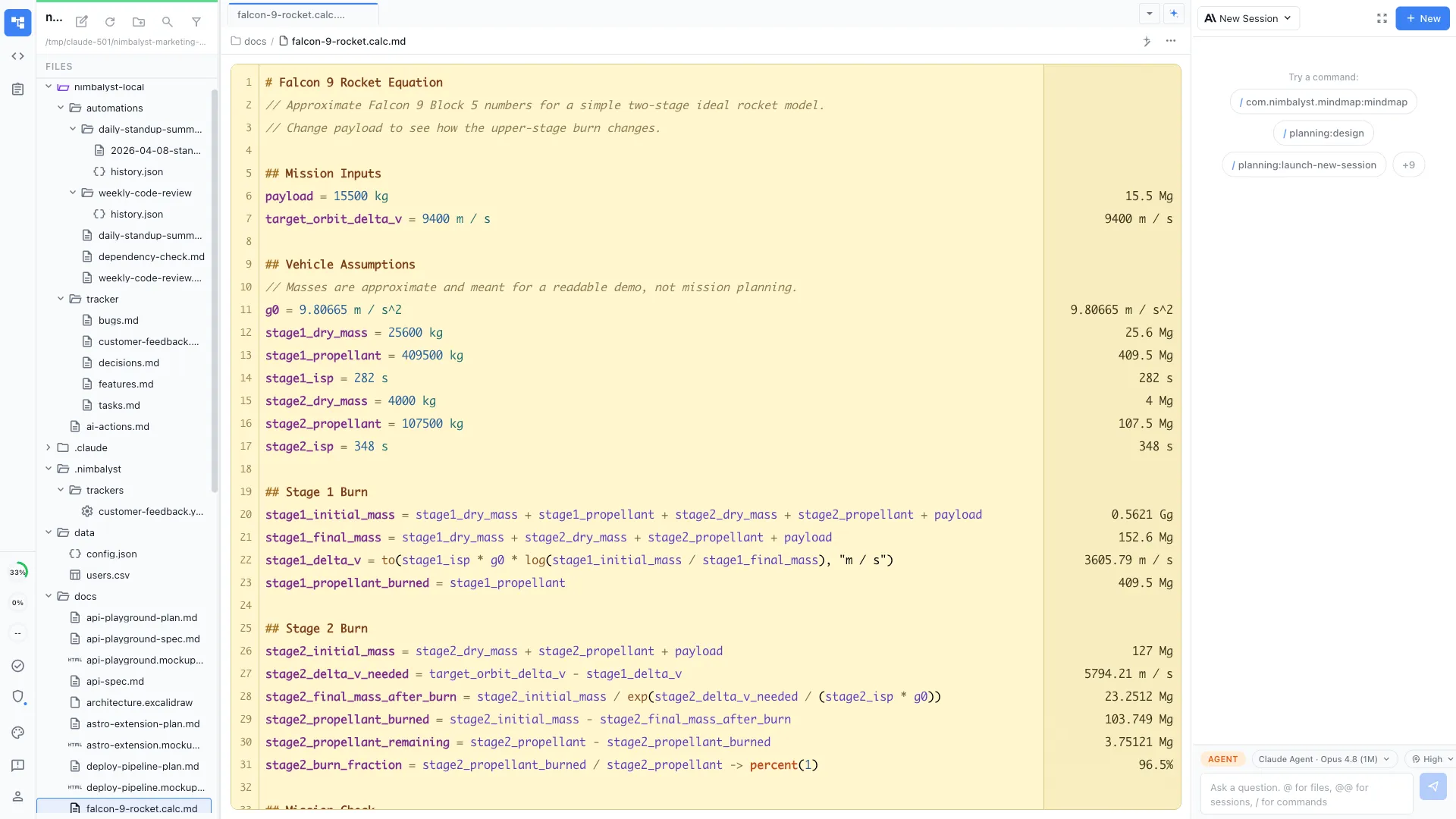Open the editor more options menu
The height and width of the screenshot is (819, 1456).
pos(1171,41)
